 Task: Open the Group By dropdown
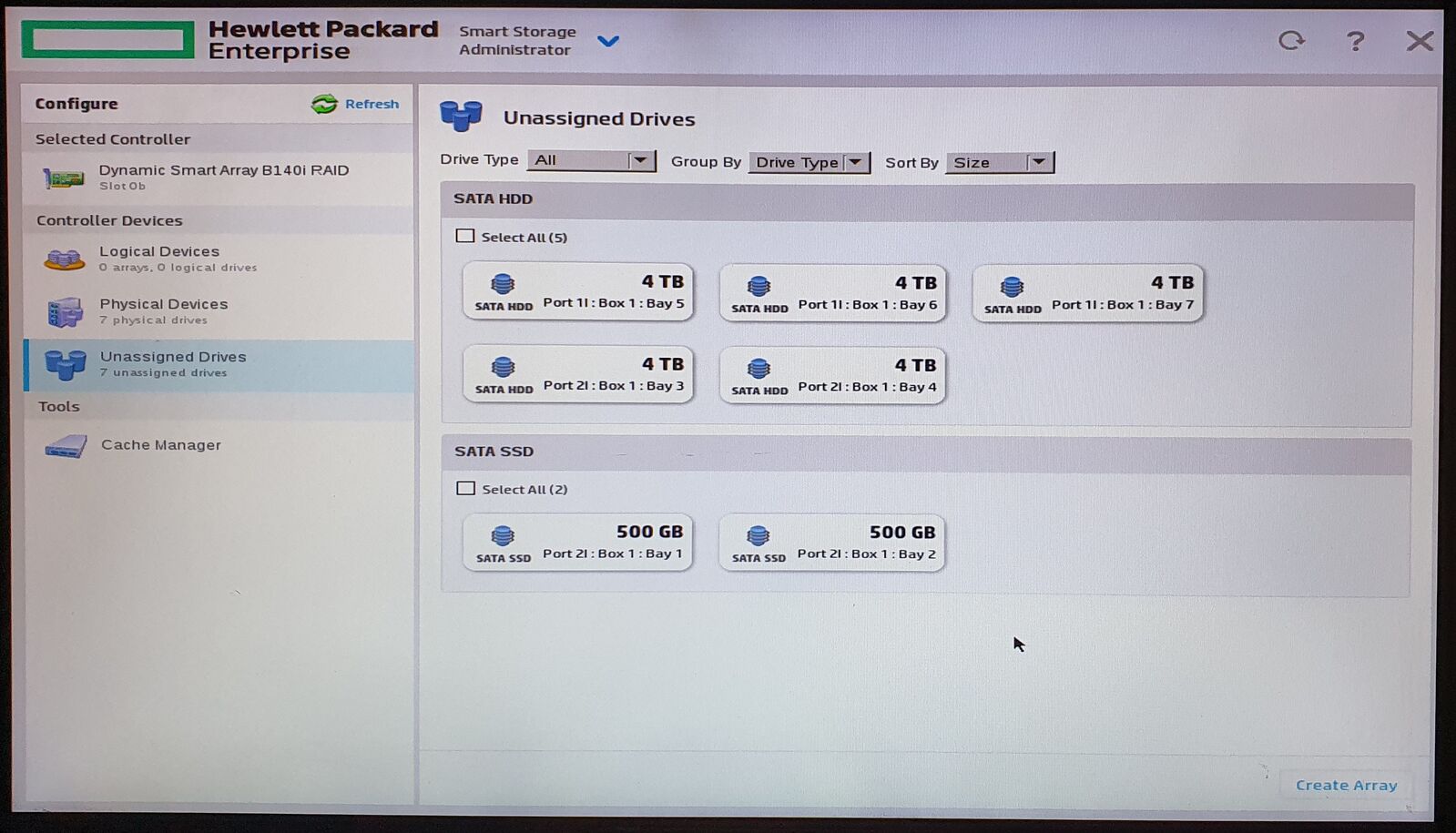809,162
